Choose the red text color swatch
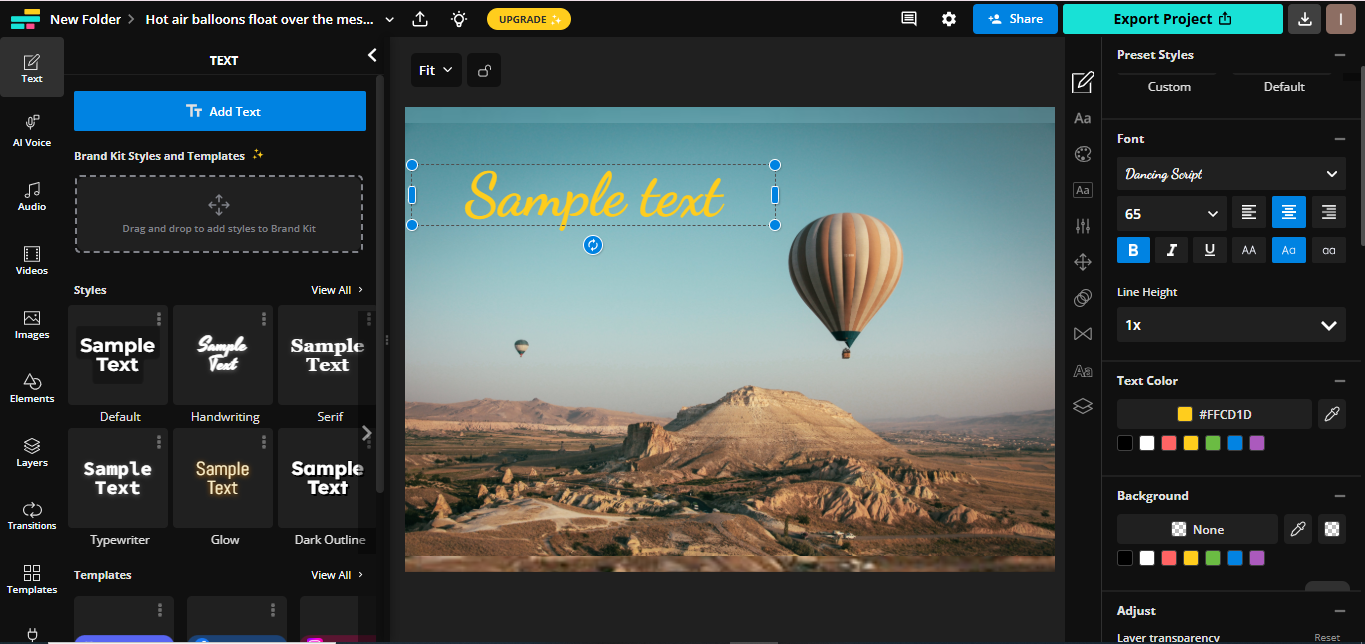Screen dimensions: 1365x644 point(1169,443)
